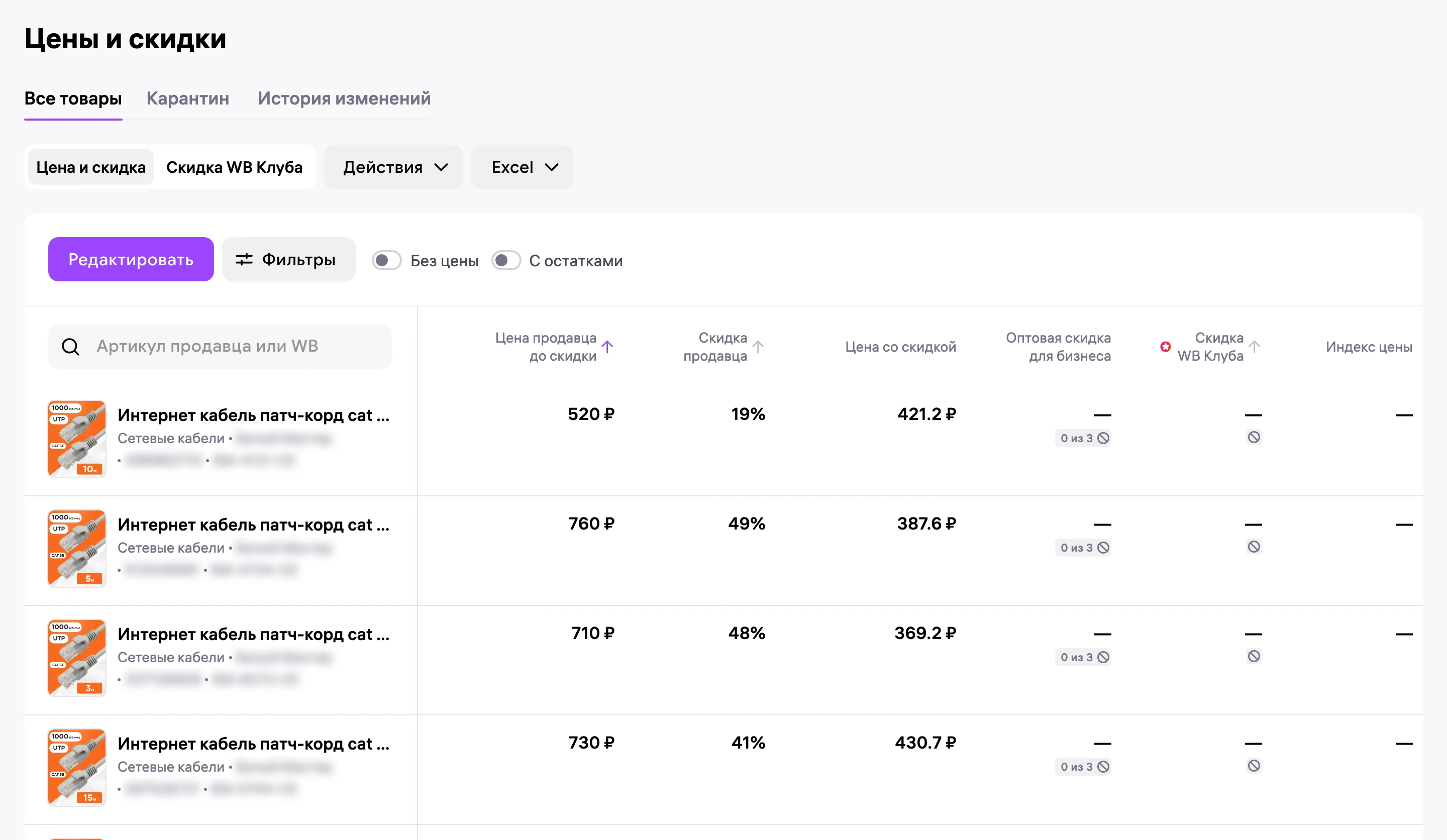Click 10m cable thumbnail in first row
Image resolution: width=1447 pixels, height=840 pixels.
[x=77, y=439]
